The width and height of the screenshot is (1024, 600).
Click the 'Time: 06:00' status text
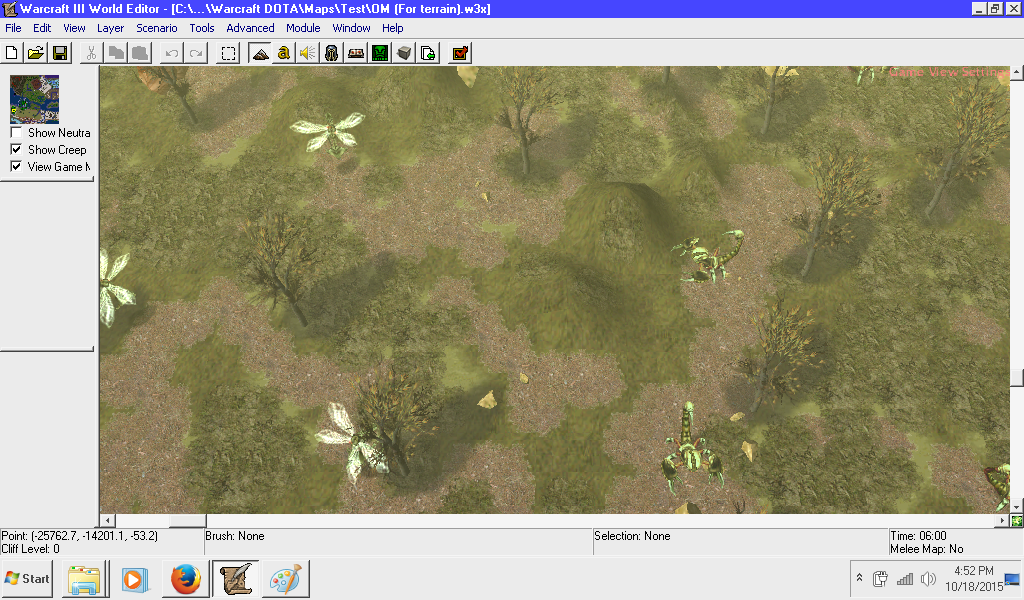(x=918, y=536)
